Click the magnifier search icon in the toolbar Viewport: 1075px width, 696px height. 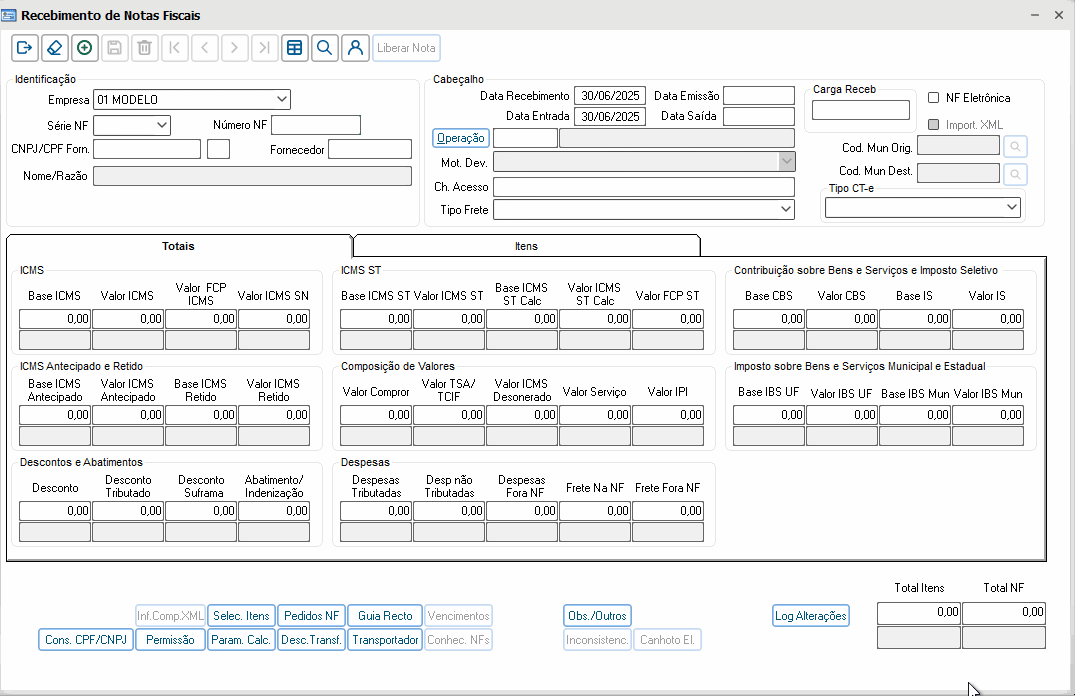click(324, 48)
